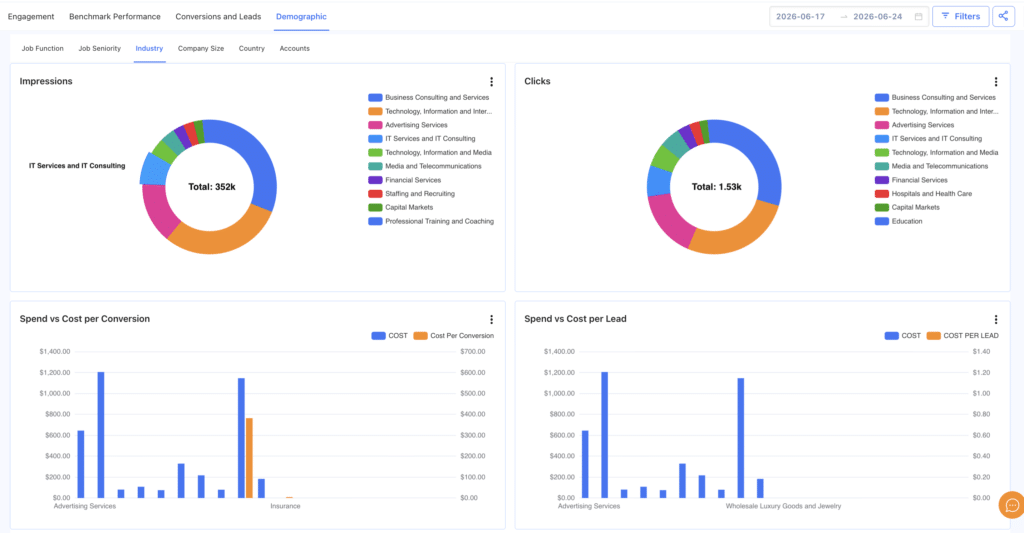The image size is (1024, 533).
Task: Open the Clicks card three-dot menu
Action: [x=996, y=82]
